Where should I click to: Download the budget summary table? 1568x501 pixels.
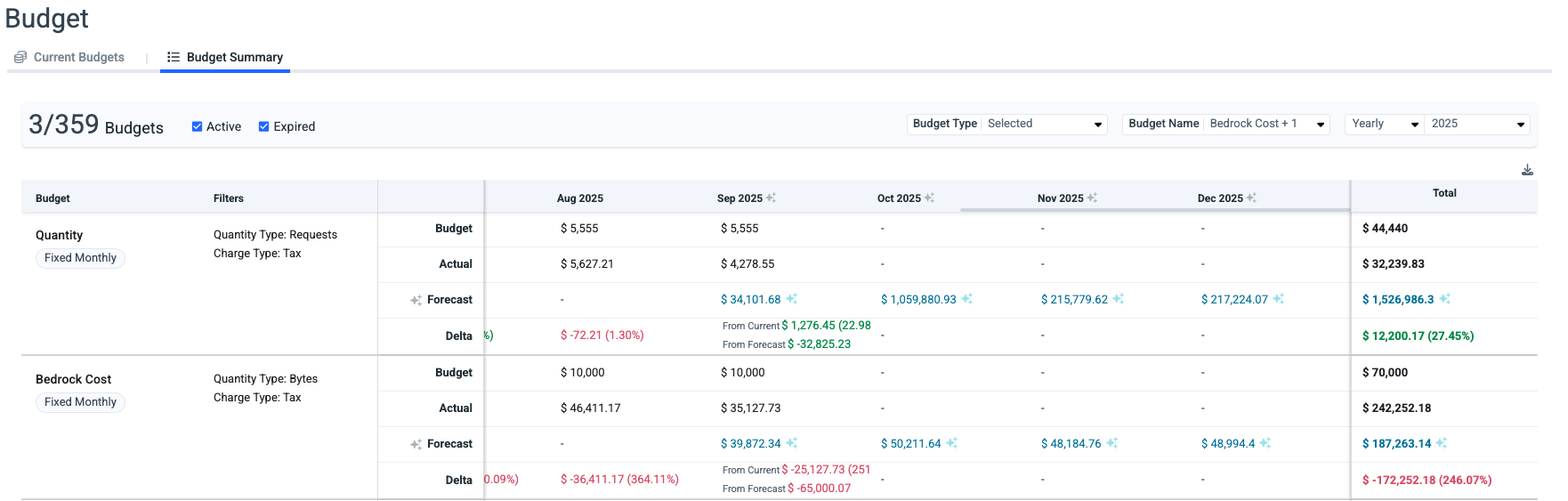click(1527, 170)
